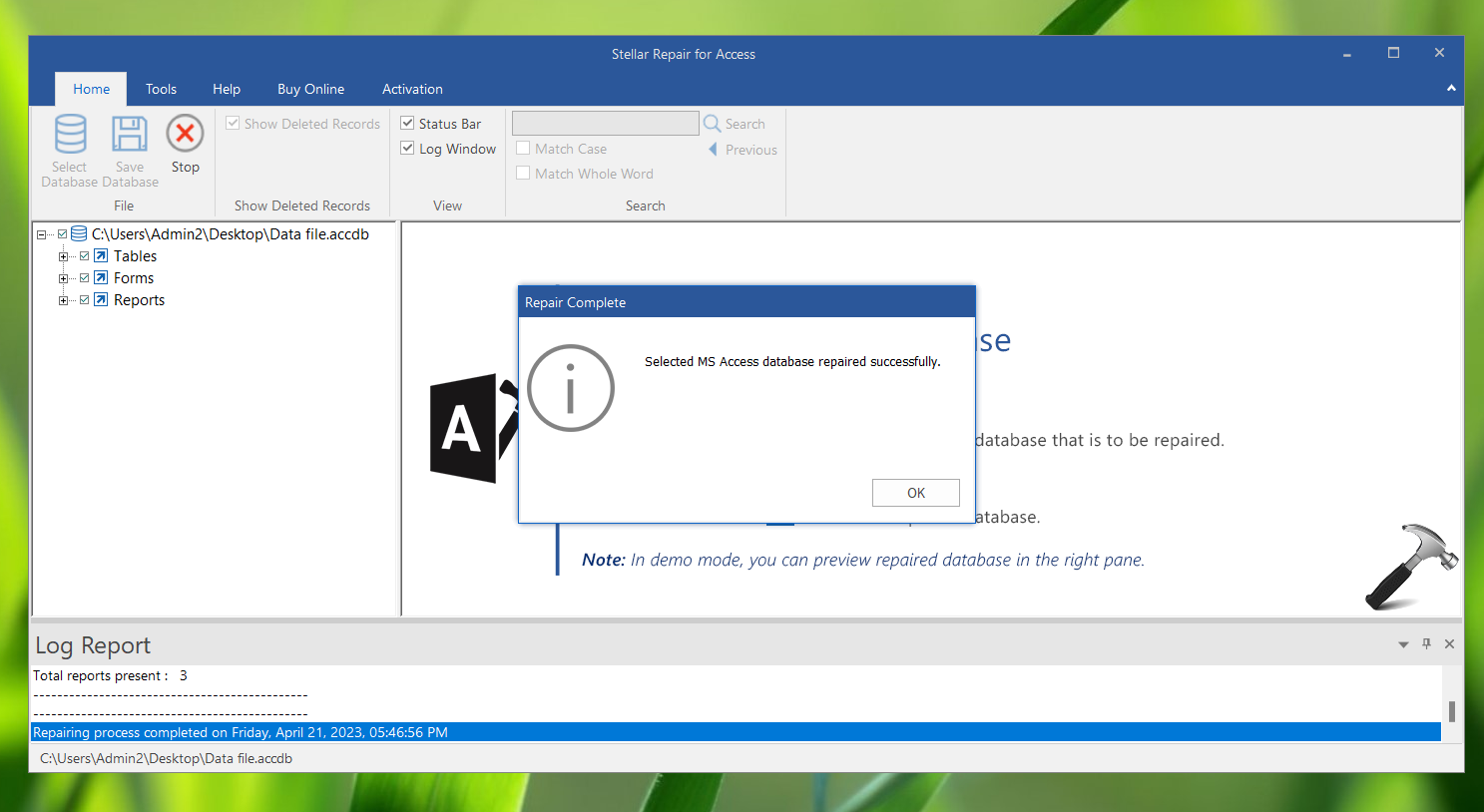Switch to the Activation tab
1484x812 pixels.
(x=412, y=89)
